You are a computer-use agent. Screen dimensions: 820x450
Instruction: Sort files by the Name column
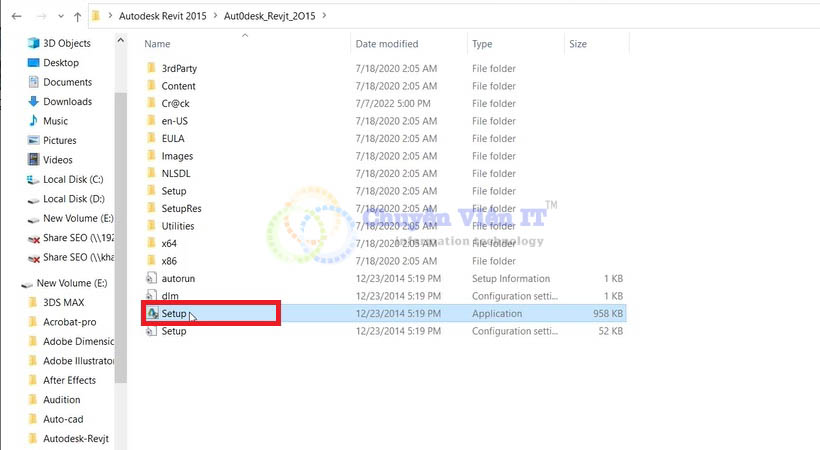[157, 44]
